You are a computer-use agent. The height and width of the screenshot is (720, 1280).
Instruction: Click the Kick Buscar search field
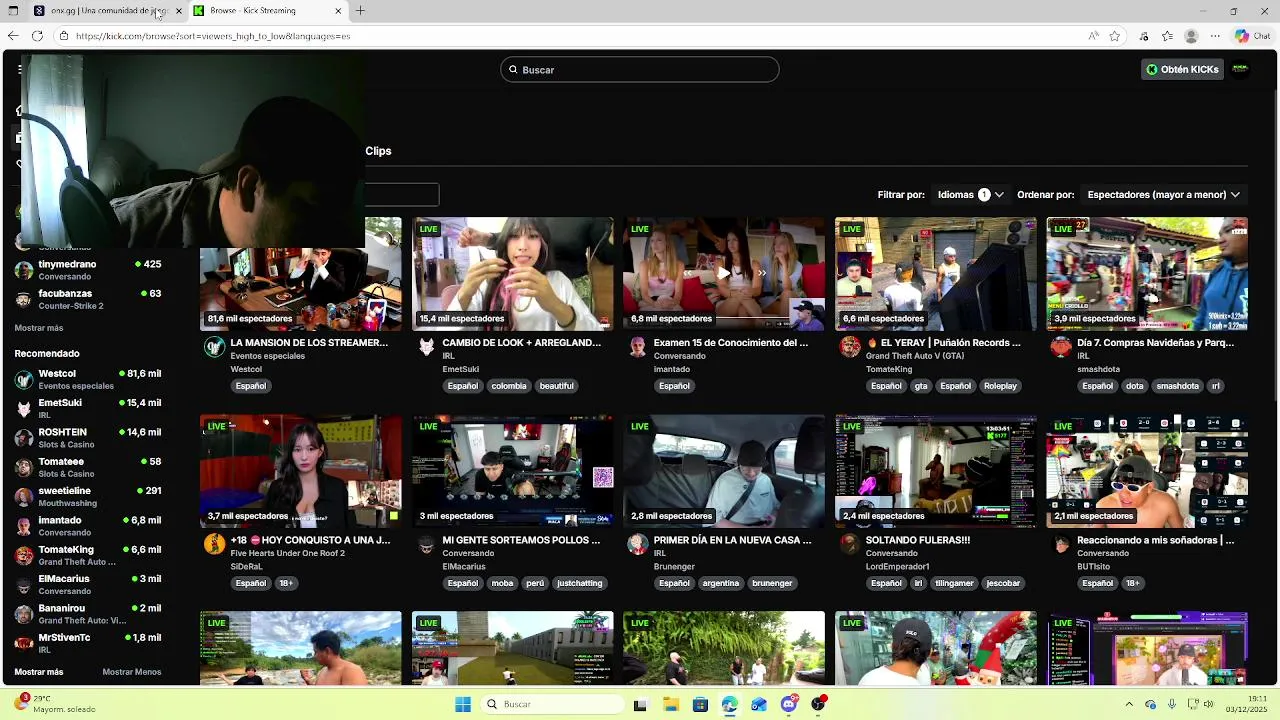640,70
